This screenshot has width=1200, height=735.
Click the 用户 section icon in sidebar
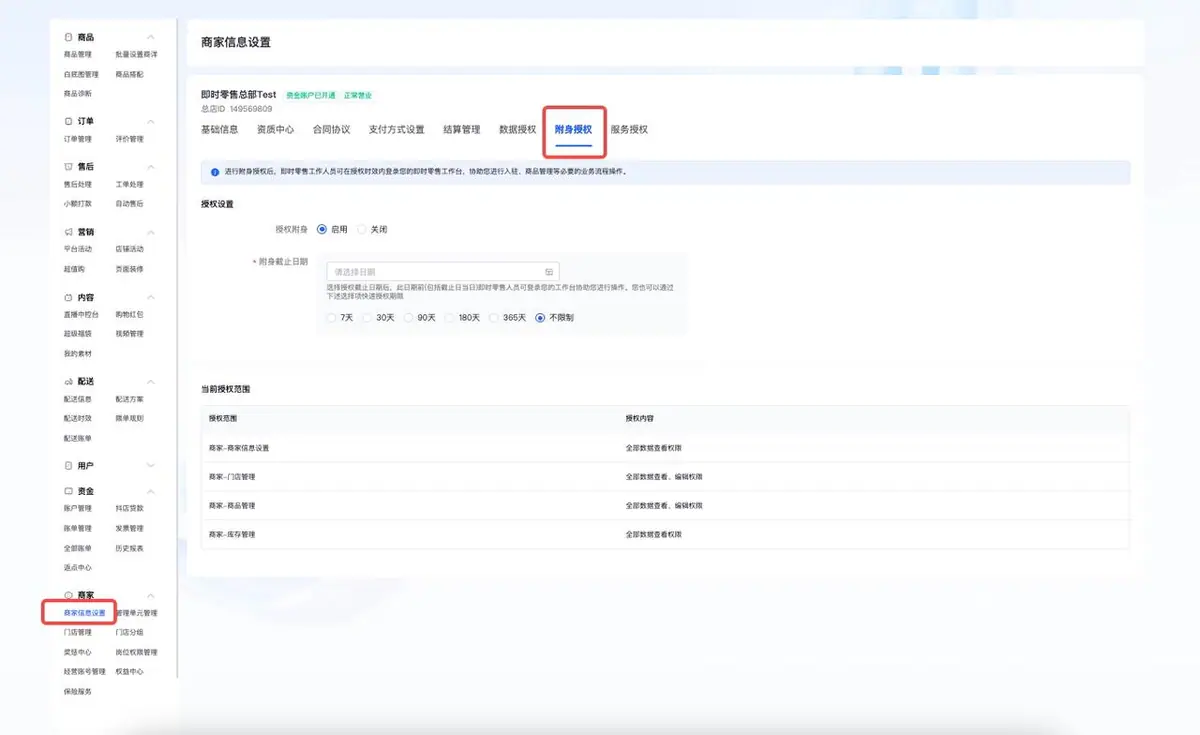[68, 466]
